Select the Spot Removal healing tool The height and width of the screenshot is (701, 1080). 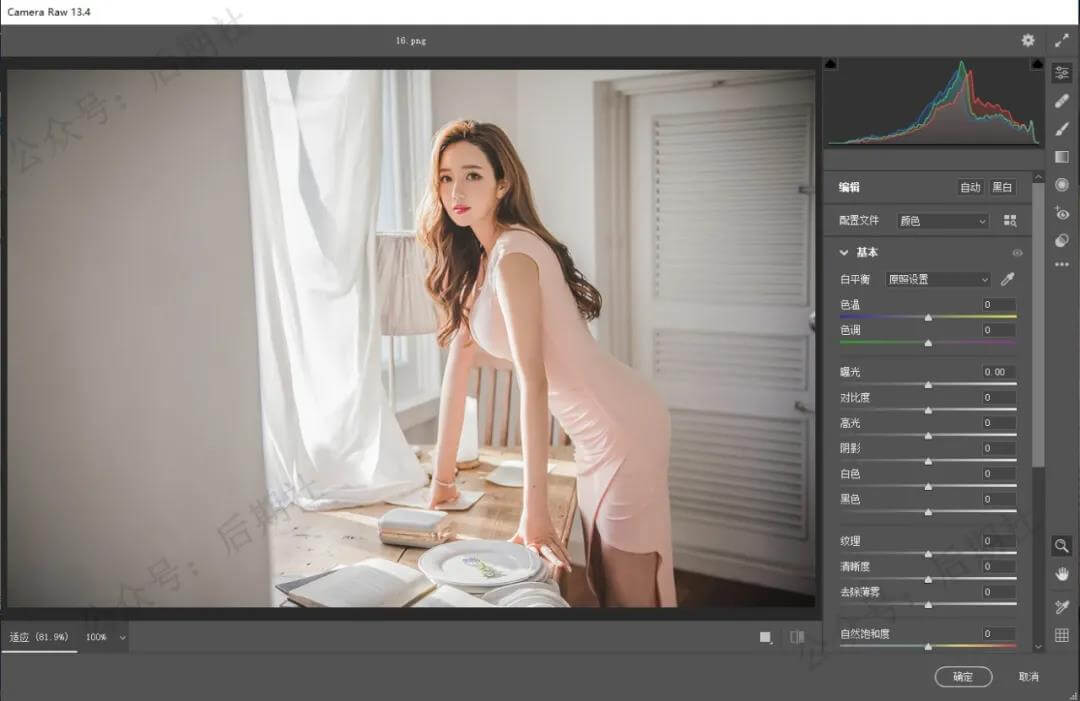click(x=1061, y=101)
